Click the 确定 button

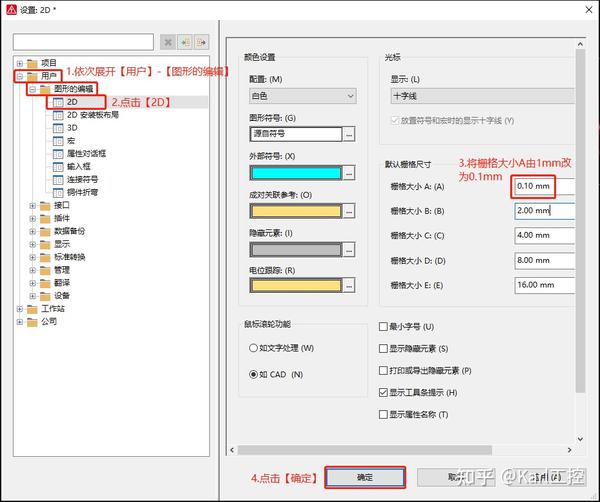(x=365, y=477)
